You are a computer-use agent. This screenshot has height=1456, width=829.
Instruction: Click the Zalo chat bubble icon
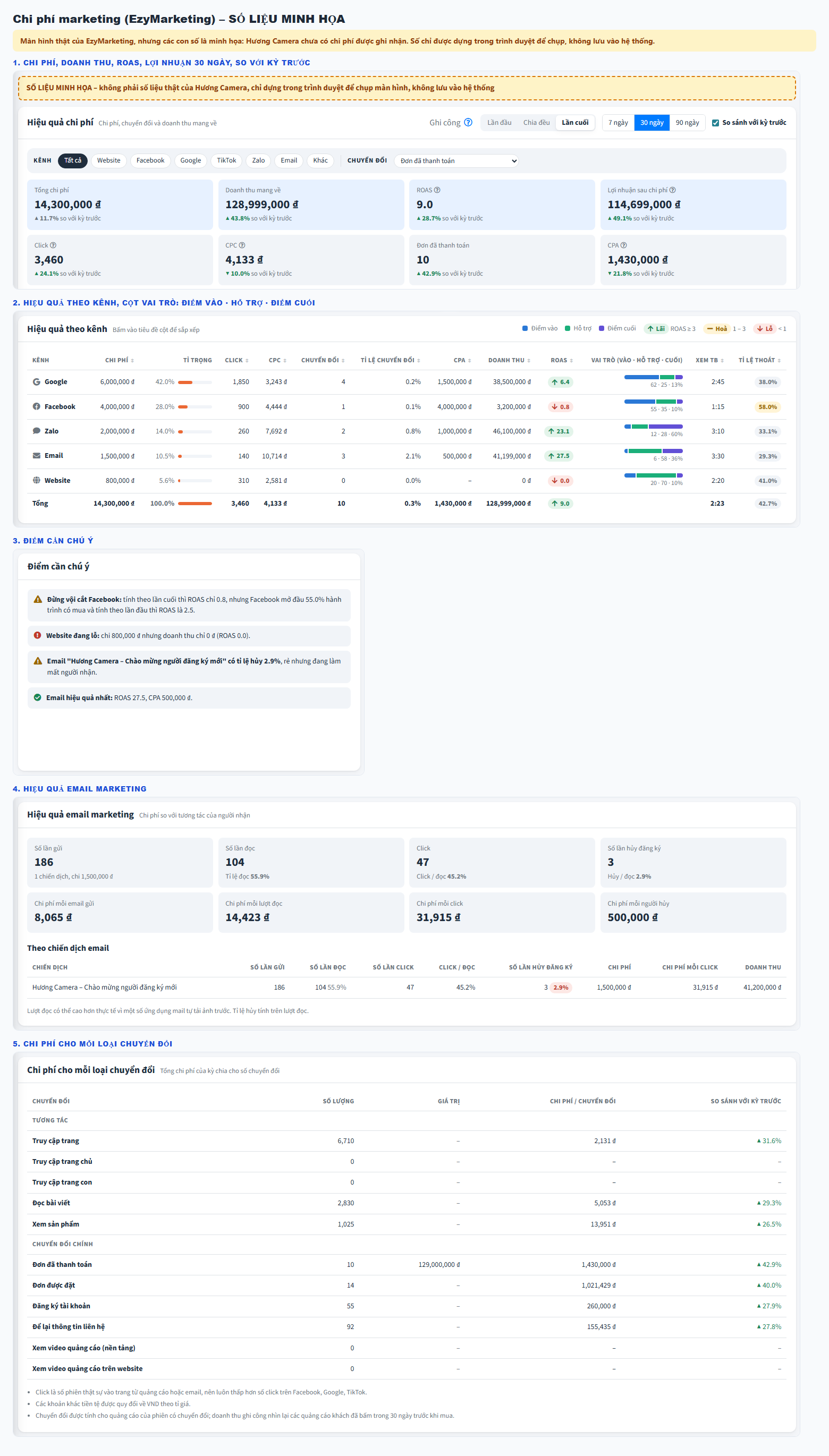[37, 431]
